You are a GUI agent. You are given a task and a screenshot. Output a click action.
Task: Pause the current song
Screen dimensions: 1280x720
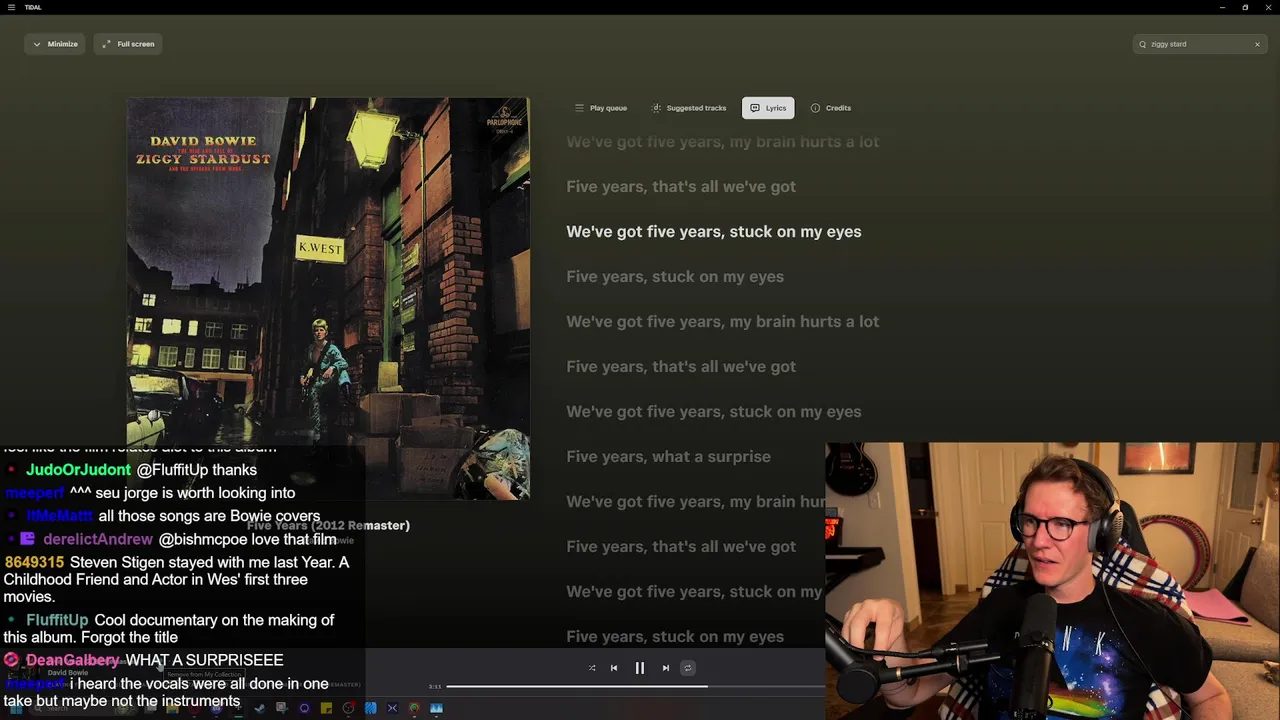click(x=640, y=668)
